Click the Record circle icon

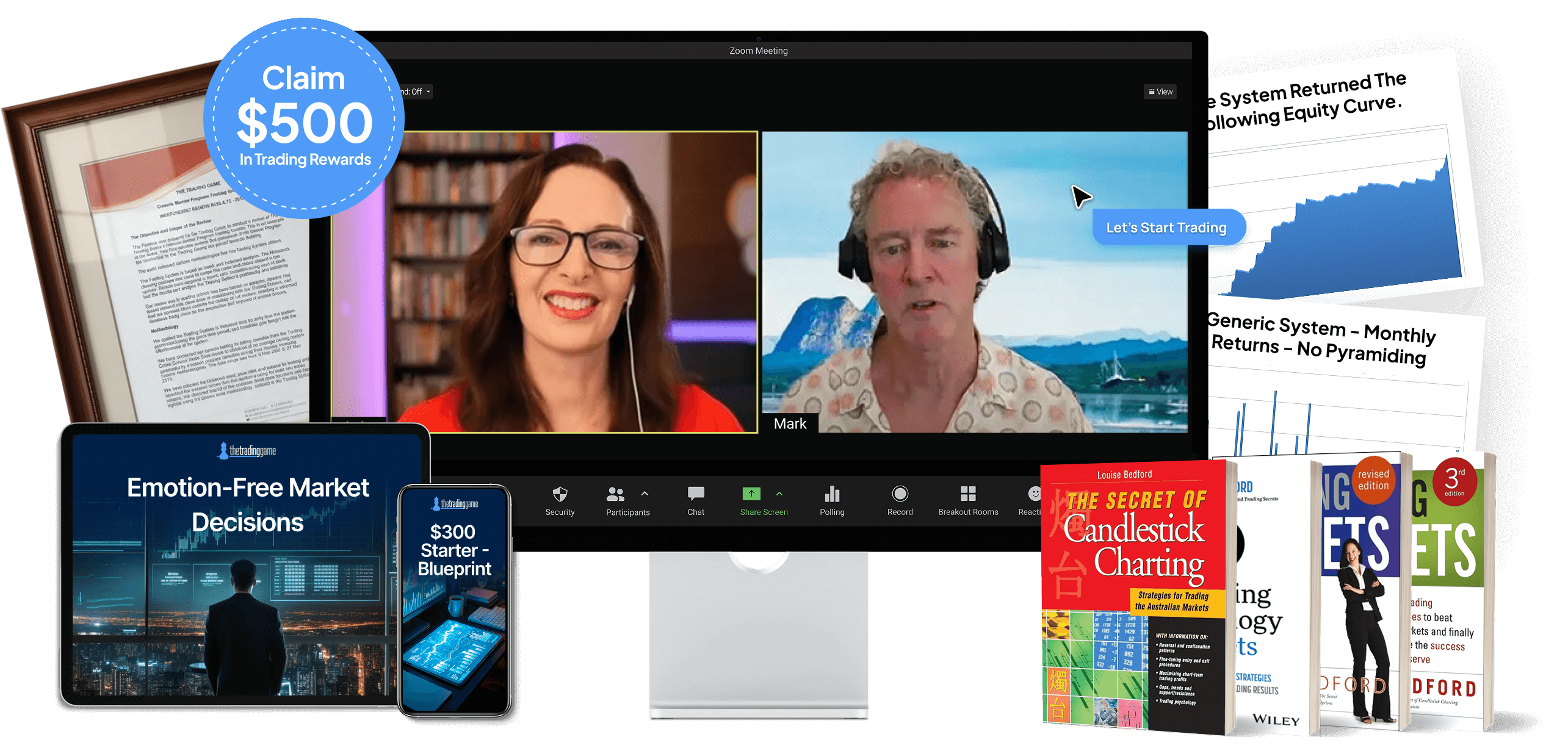[900, 494]
